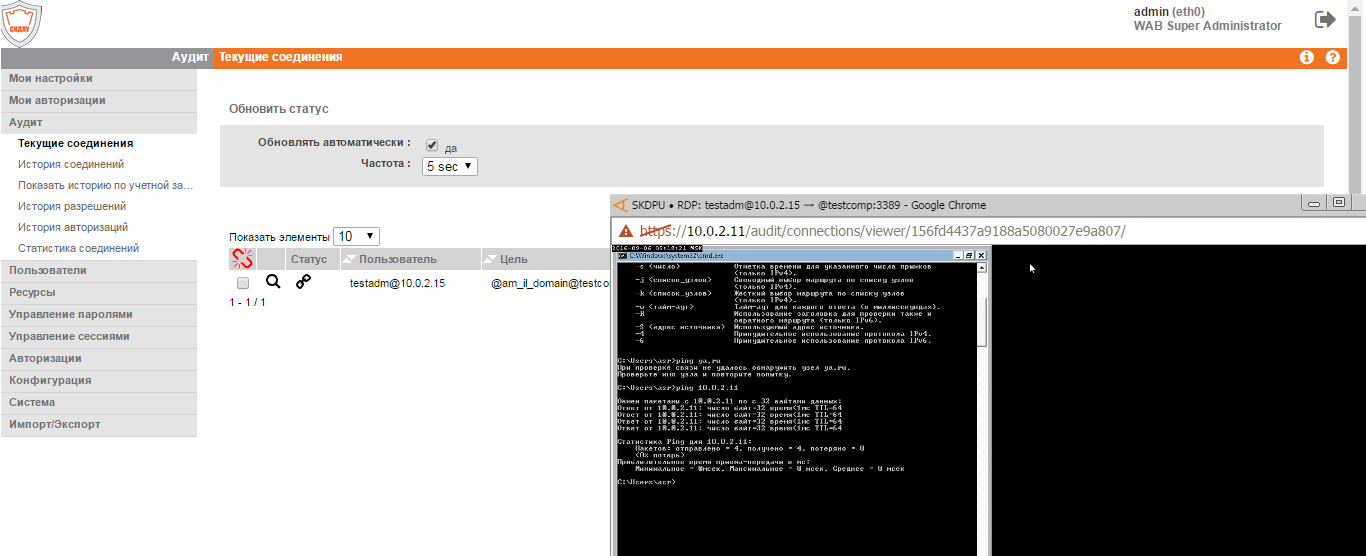Minimize the cmd.exe window in remote session
Viewport: 1366px width, 556px height.
tap(958, 256)
